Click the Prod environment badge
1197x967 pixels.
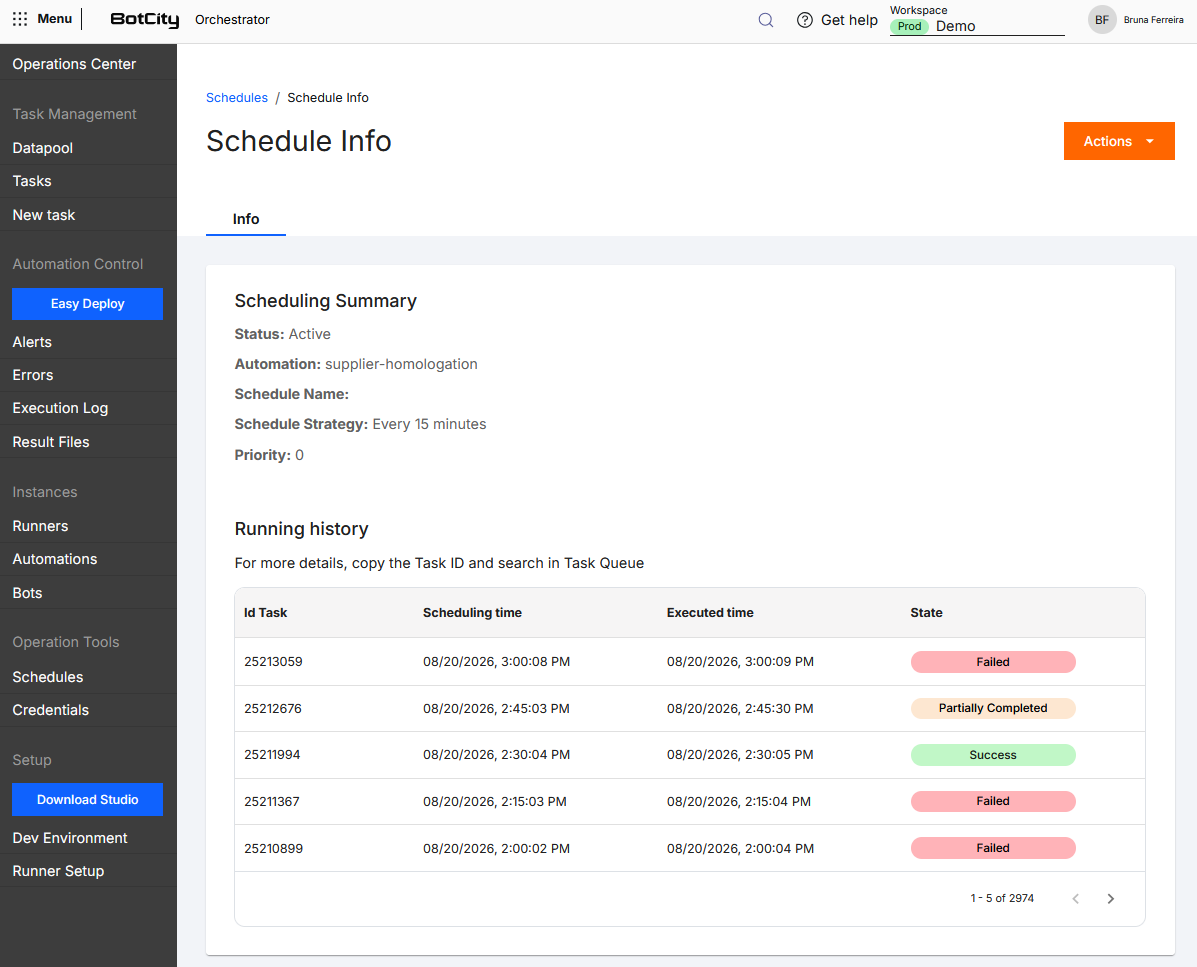click(x=909, y=26)
